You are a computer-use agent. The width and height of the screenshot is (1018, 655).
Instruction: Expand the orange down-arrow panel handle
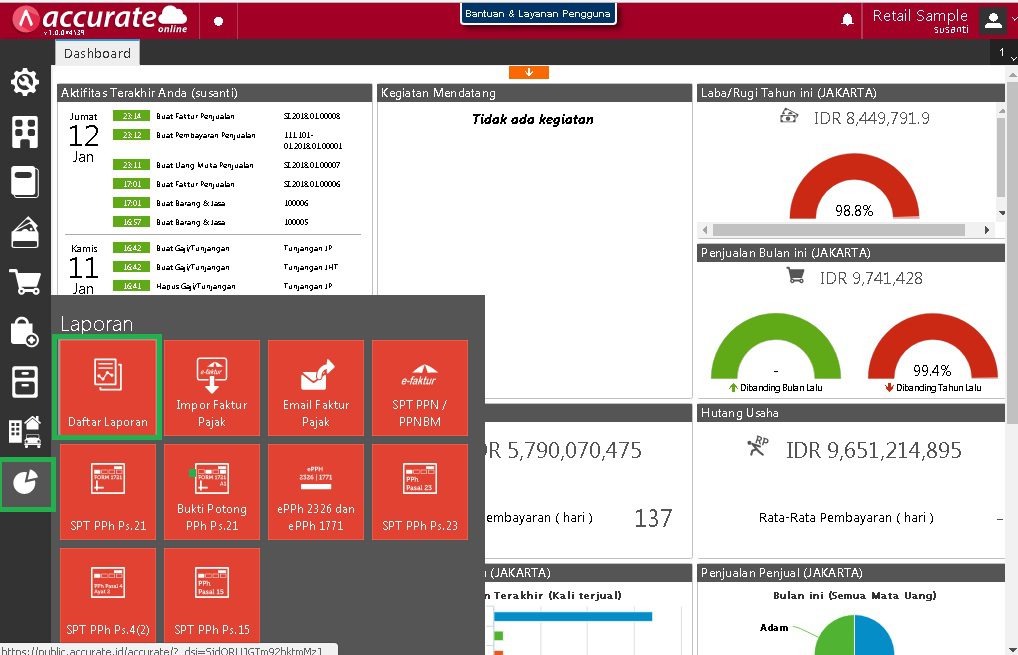click(529, 72)
